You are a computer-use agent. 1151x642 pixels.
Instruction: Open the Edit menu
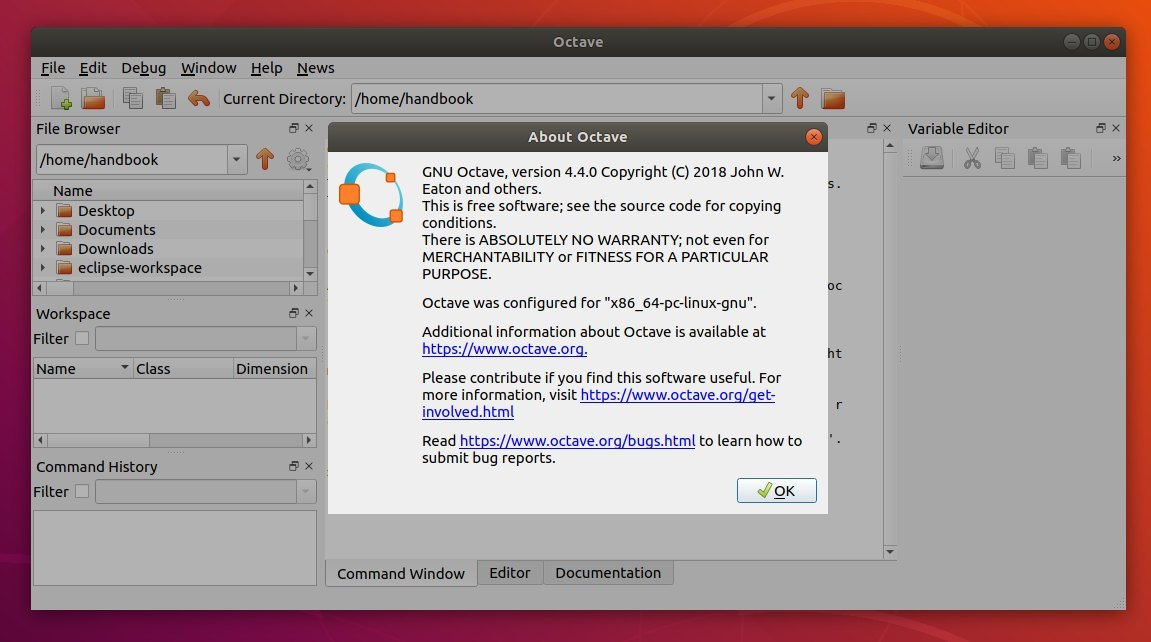(93, 68)
